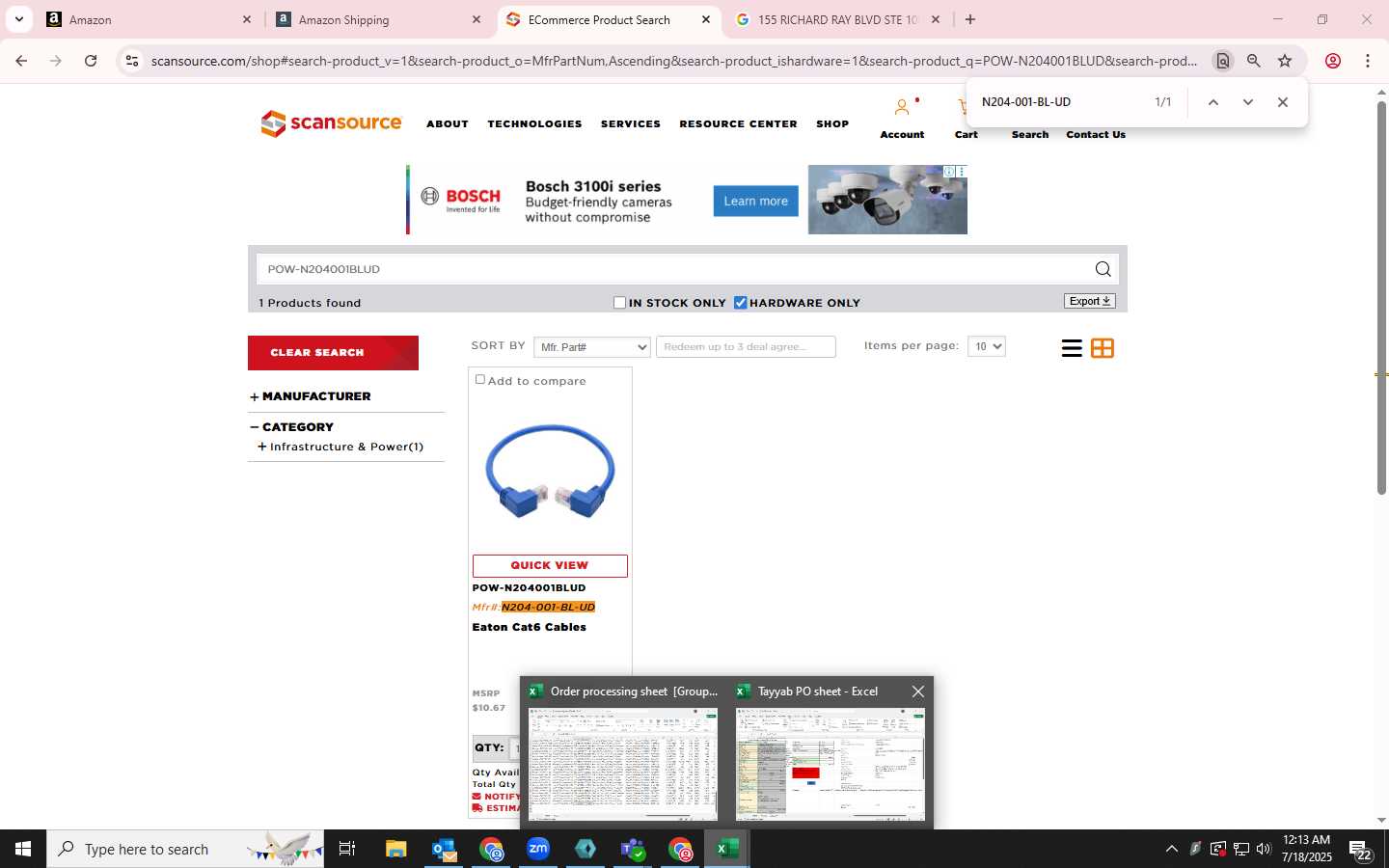Click the Redeem deal agreement field
The height and width of the screenshot is (868, 1389).
click(x=746, y=347)
